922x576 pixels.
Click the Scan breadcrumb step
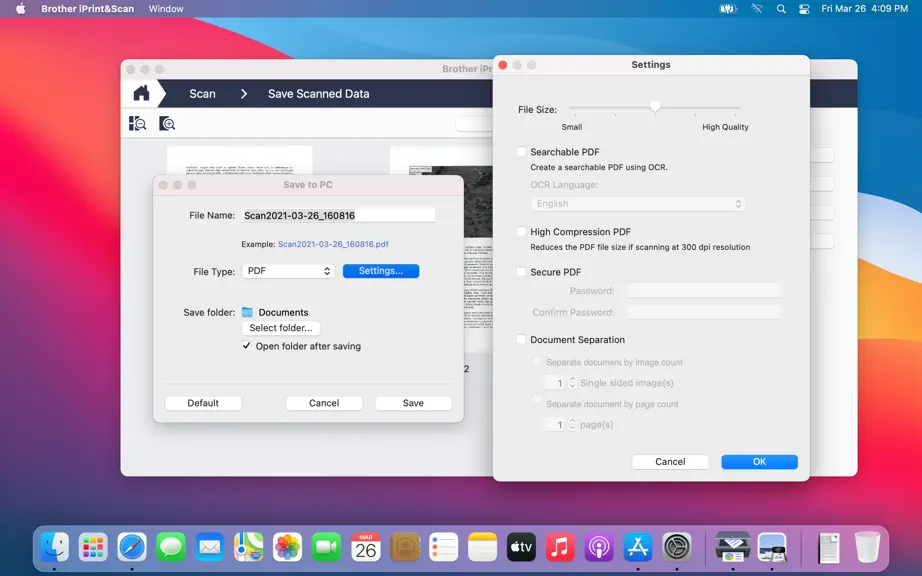pyautogui.click(x=202, y=93)
